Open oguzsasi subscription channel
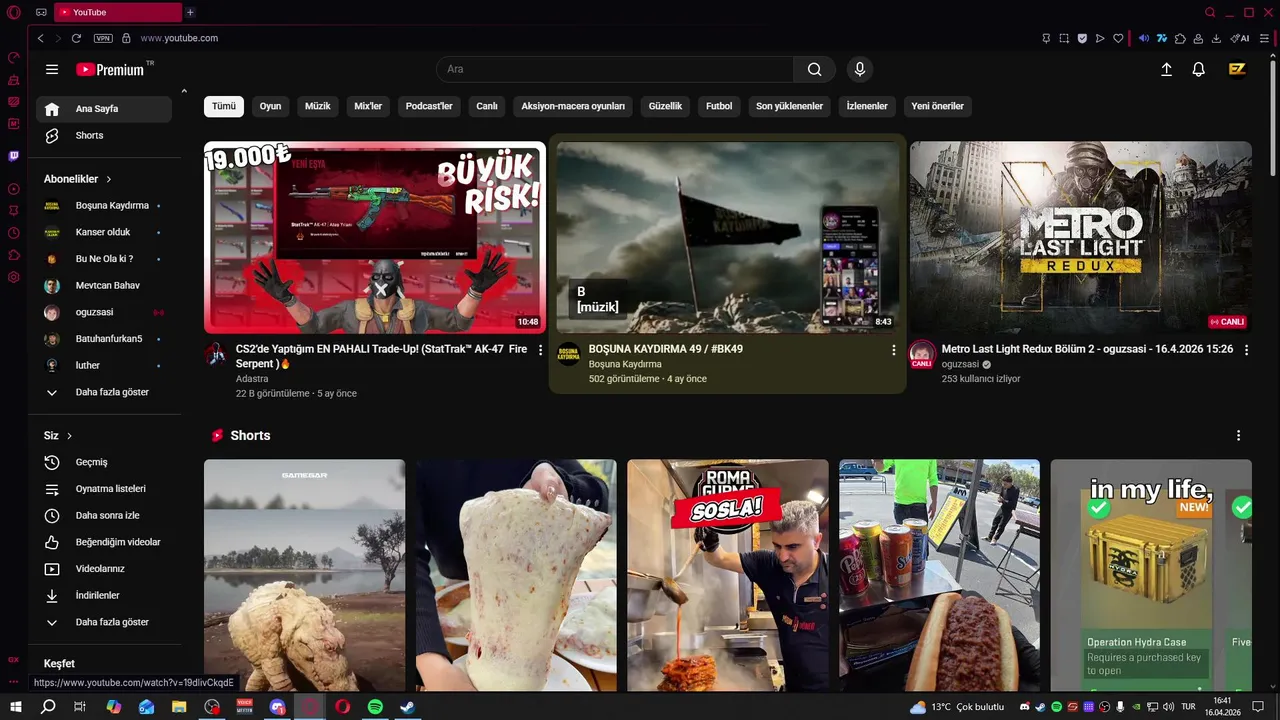This screenshot has height=720, width=1280. click(x=104, y=312)
